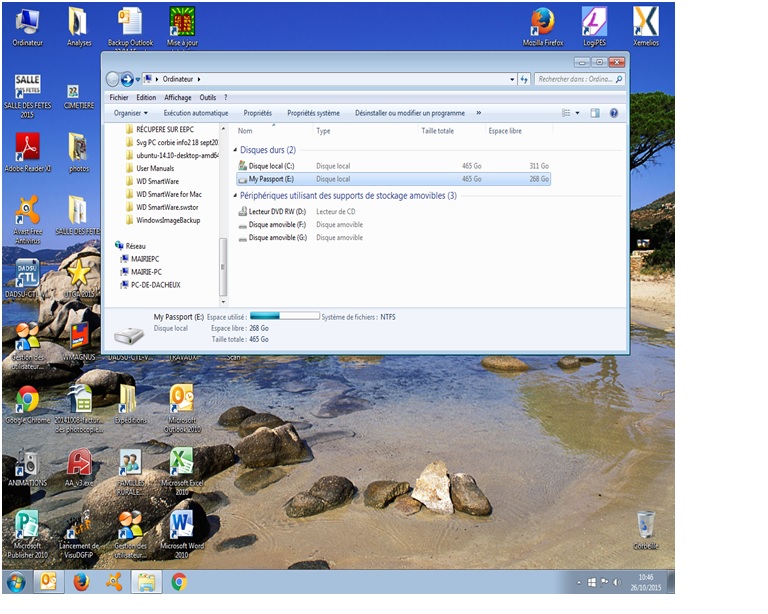Show hidden tray icons arrow
The height and width of the screenshot is (614, 768).
(579, 583)
